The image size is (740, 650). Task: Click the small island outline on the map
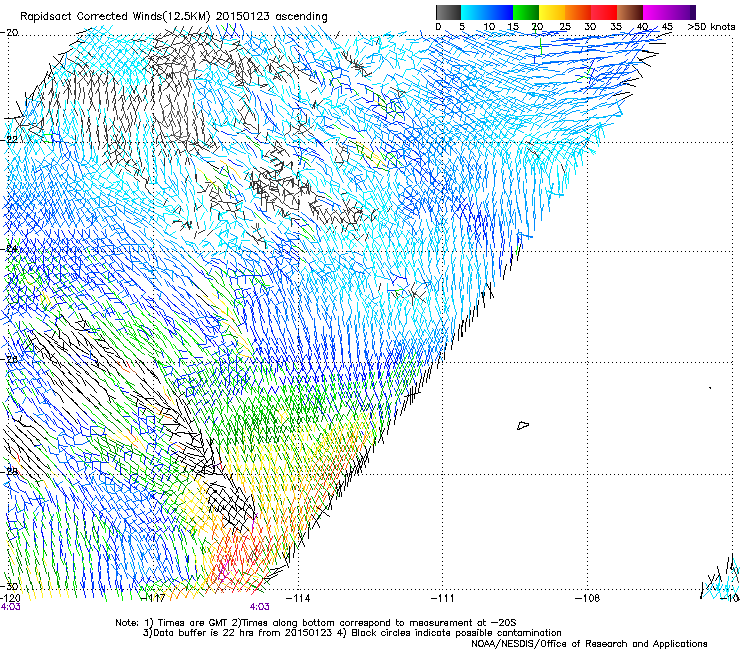[x=523, y=425]
